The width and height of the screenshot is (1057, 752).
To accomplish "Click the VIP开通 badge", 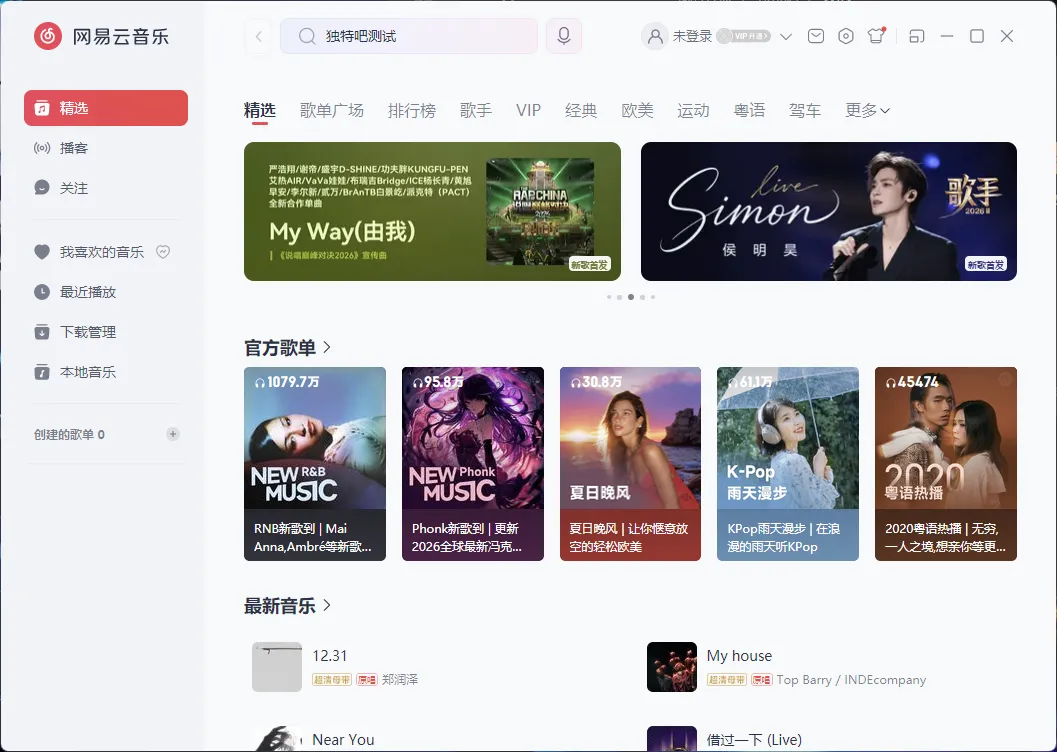I will coord(744,36).
